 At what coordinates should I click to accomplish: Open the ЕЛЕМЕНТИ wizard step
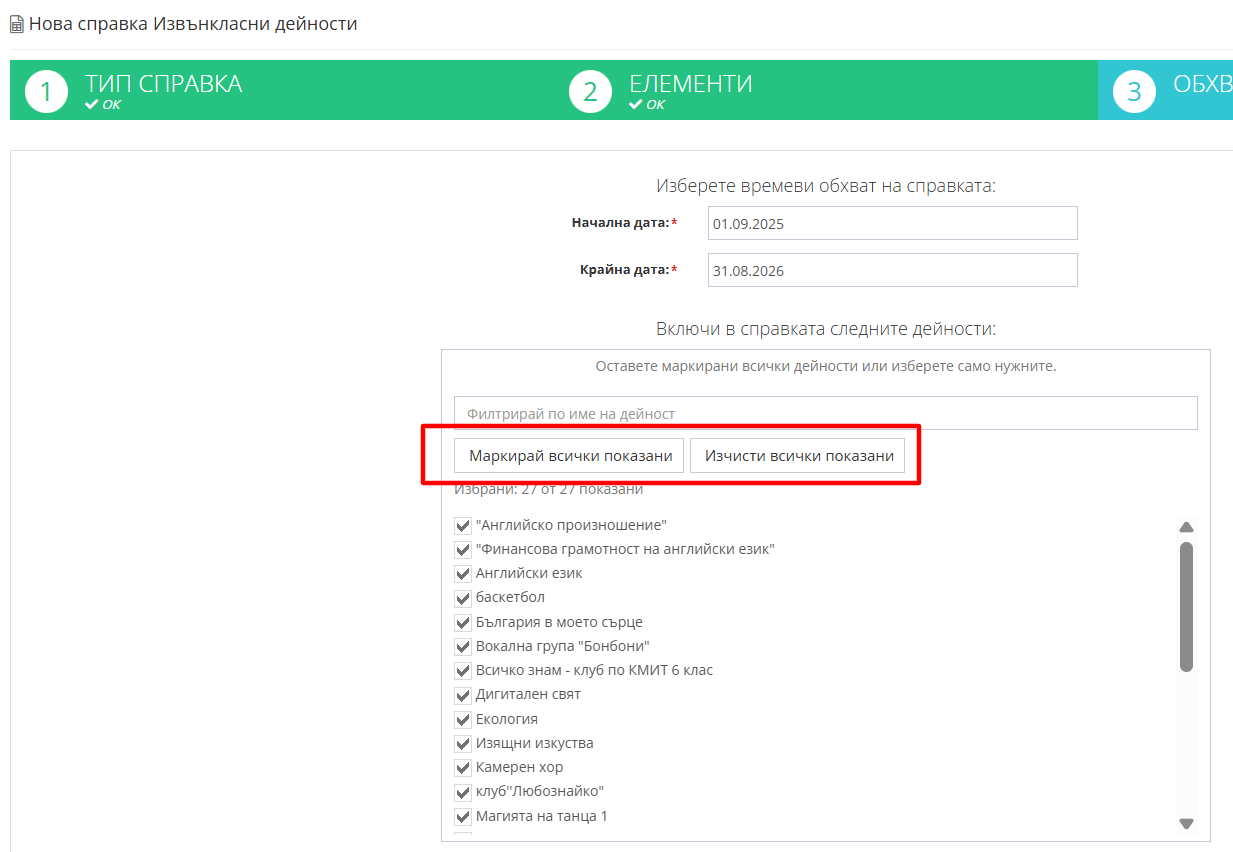pyautogui.click(x=691, y=84)
